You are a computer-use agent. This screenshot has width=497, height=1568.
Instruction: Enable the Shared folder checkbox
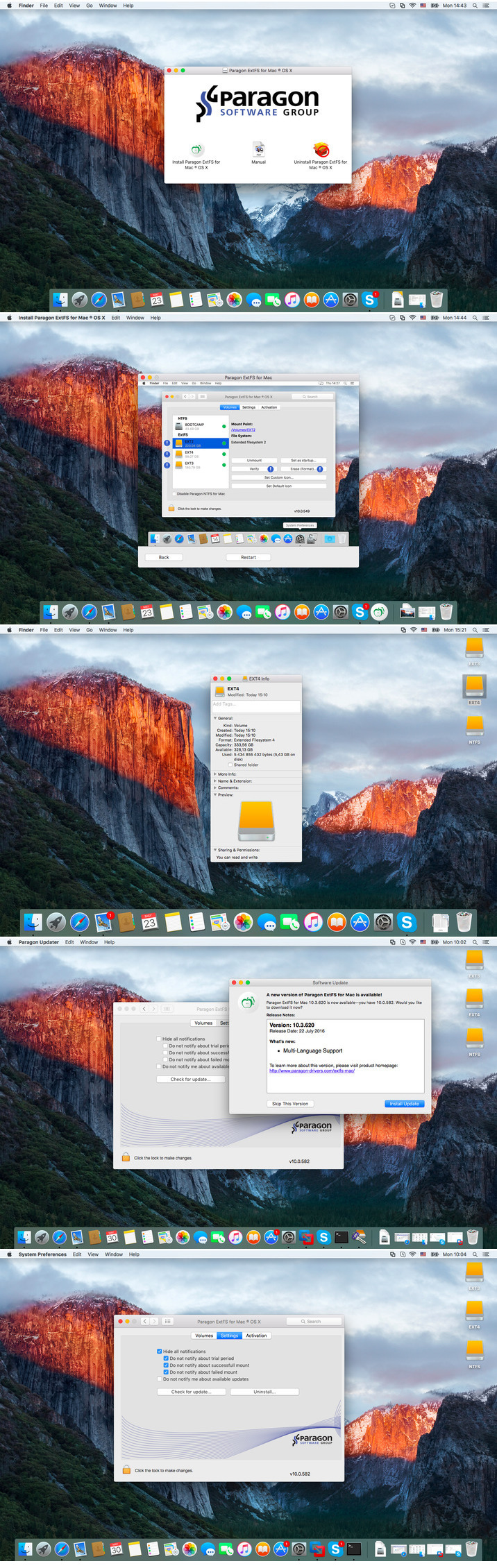(x=230, y=765)
